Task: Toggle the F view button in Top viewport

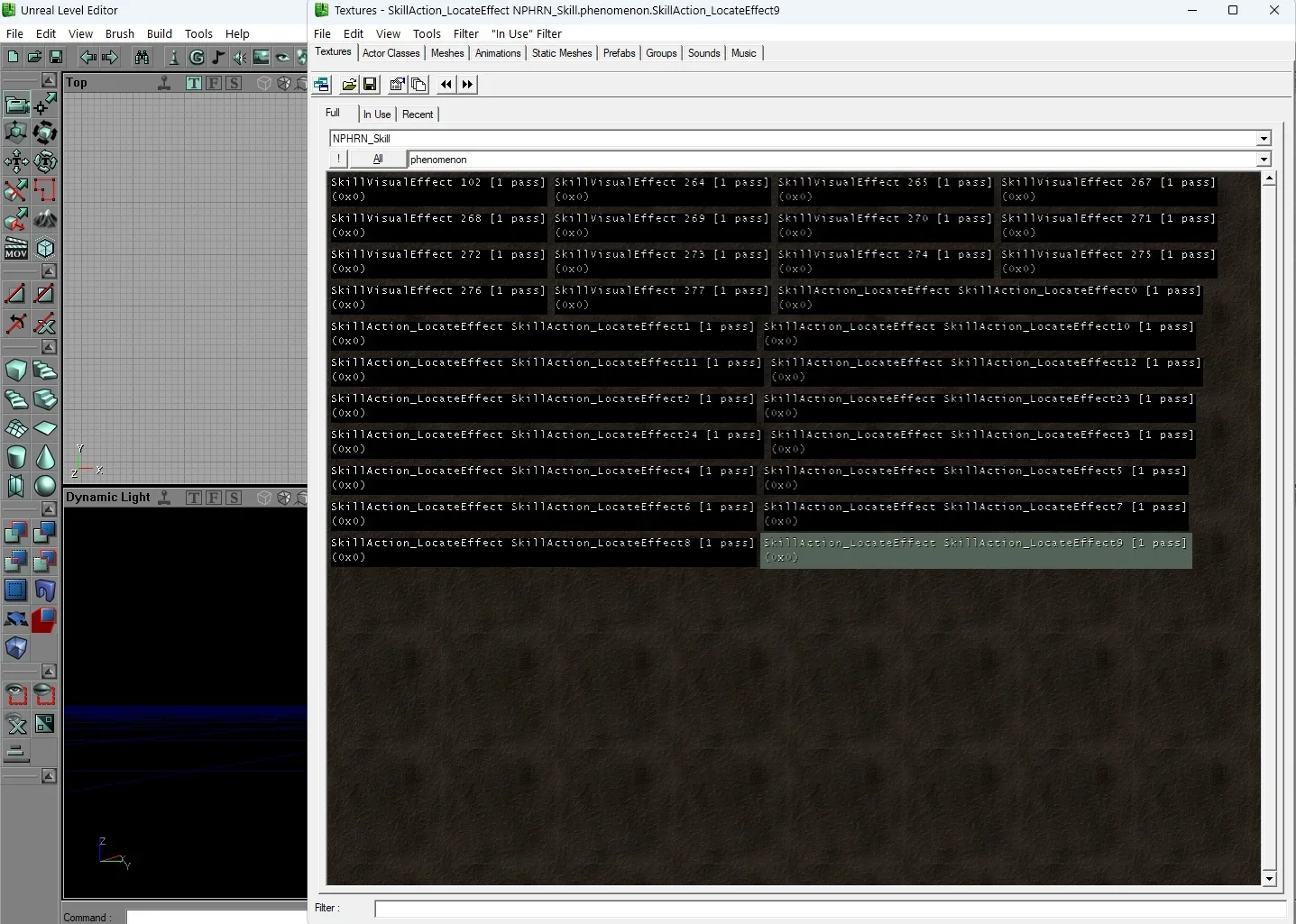Action: click(214, 83)
